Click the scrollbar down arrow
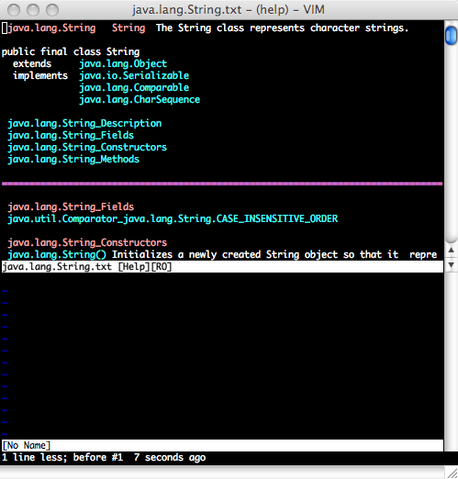Screen dimensions: 458x479 (451, 265)
